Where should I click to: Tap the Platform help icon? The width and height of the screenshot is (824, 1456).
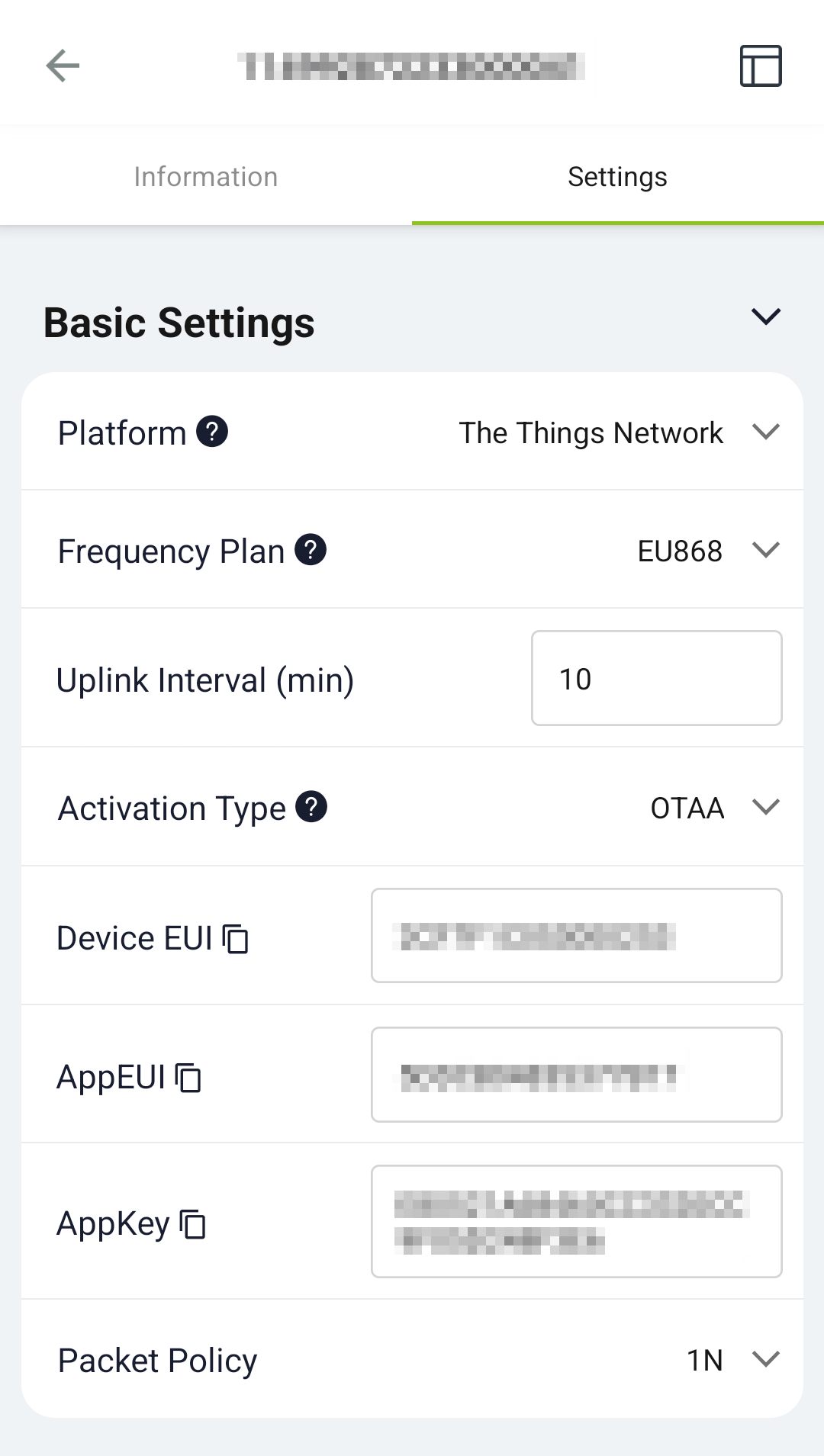(211, 432)
